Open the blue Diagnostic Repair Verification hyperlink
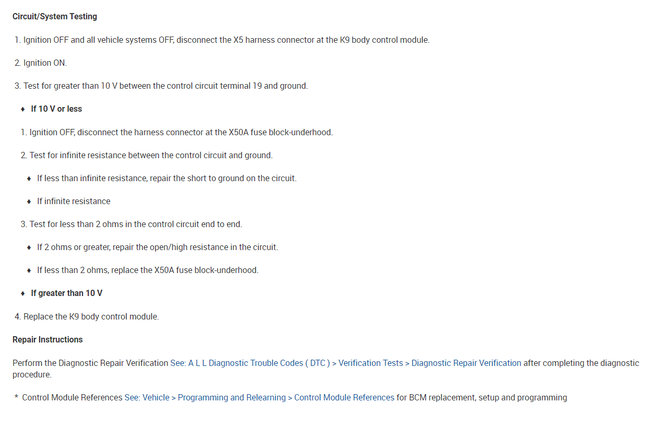This screenshot has width=650, height=426. click(x=466, y=363)
